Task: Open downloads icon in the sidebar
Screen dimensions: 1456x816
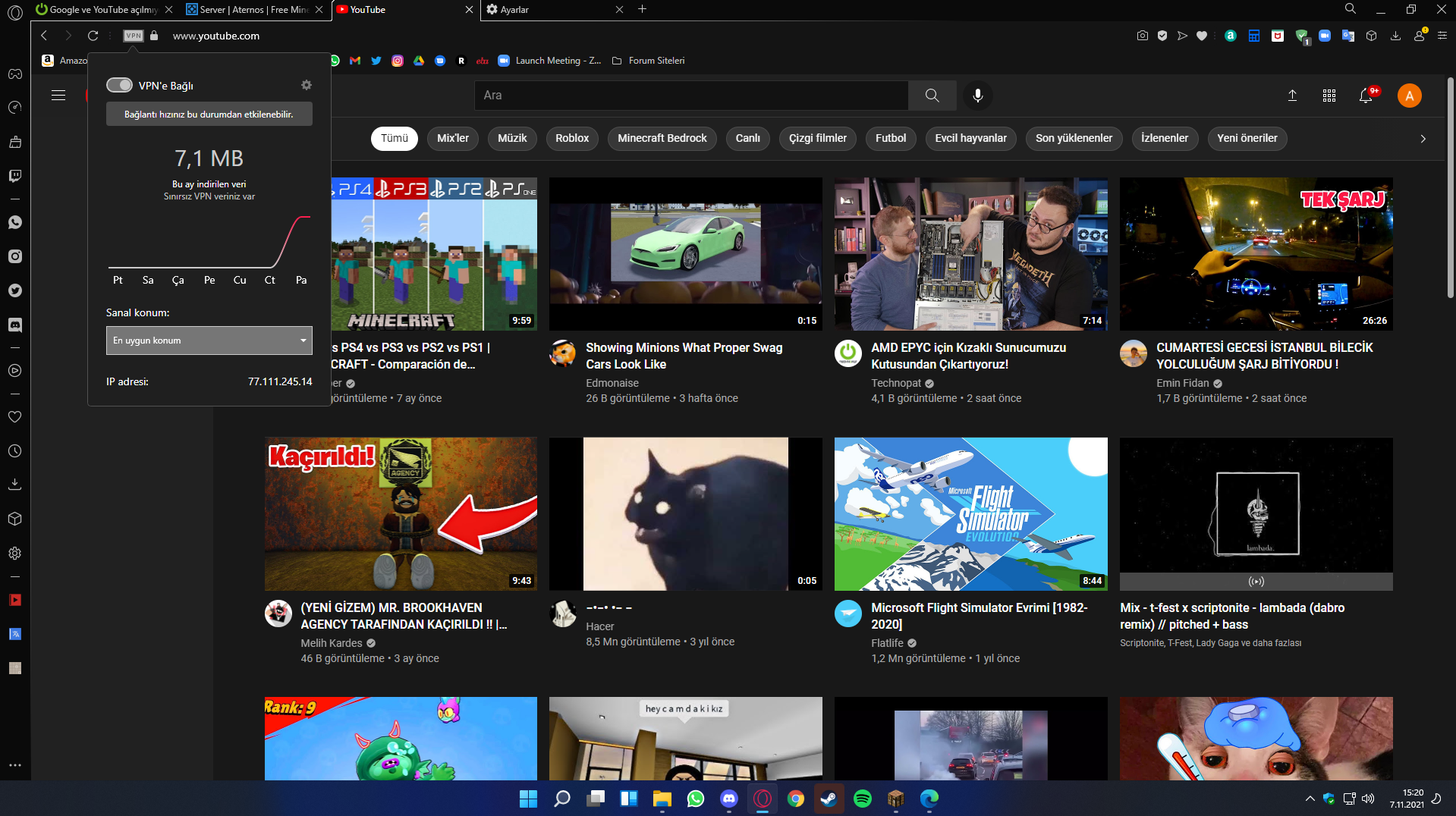Action: click(x=15, y=485)
